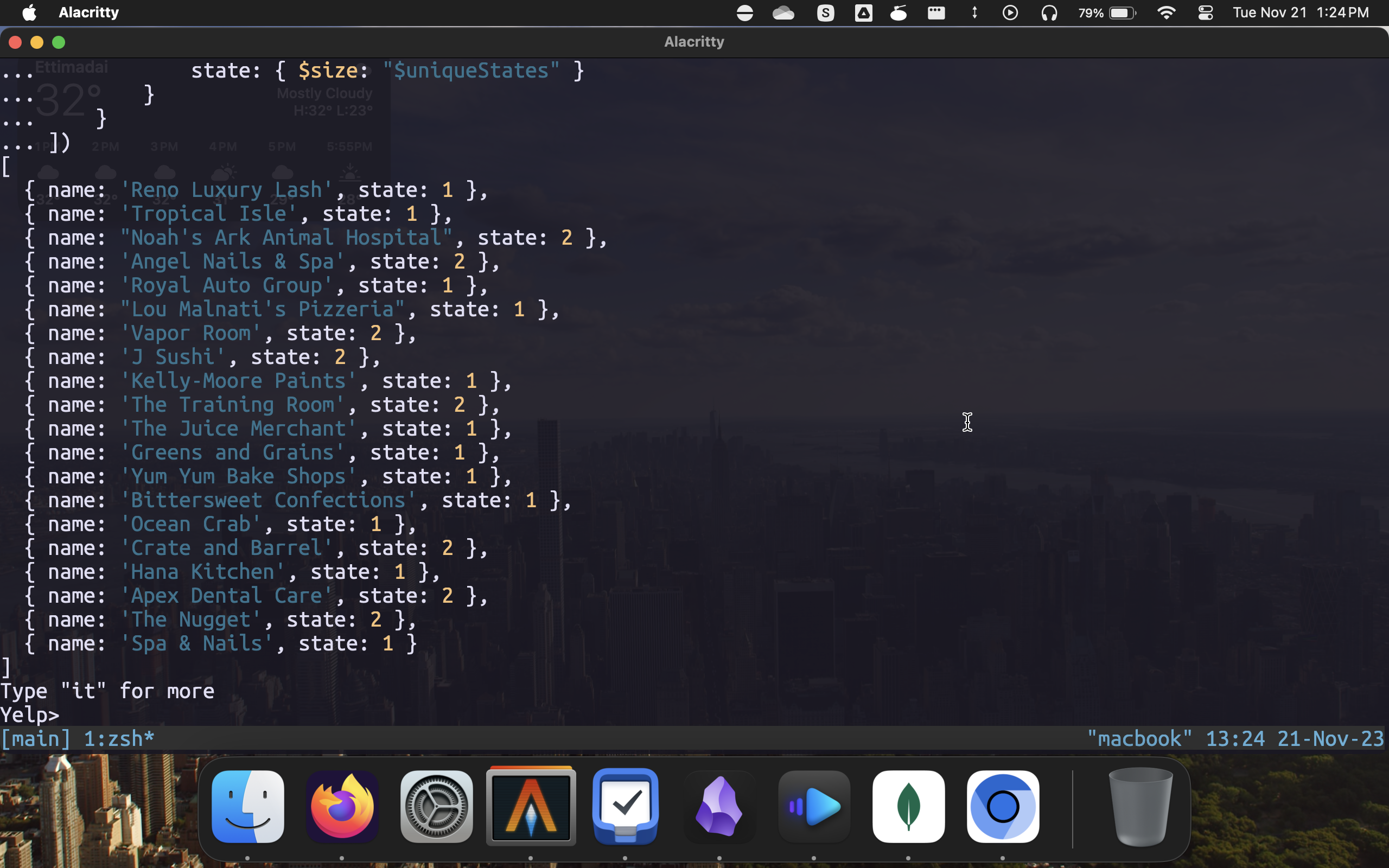This screenshot has height=868, width=1389.
Task: Click the Alacritty dock icon
Action: (531, 807)
